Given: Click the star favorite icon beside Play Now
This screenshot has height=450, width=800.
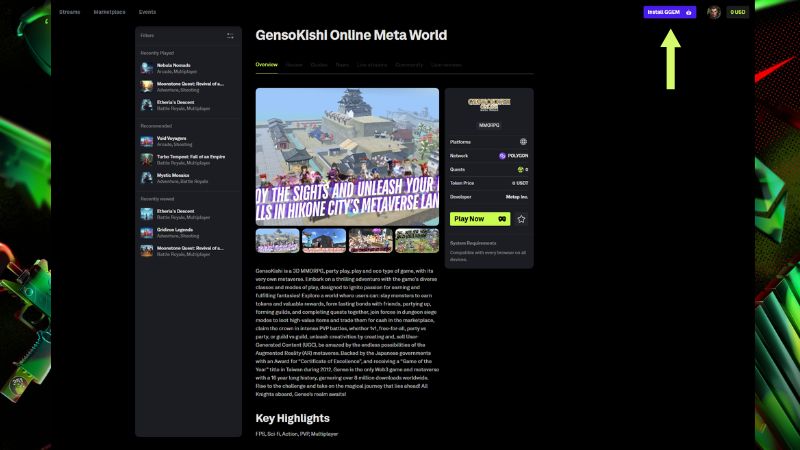Looking at the screenshot, I should point(521,218).
